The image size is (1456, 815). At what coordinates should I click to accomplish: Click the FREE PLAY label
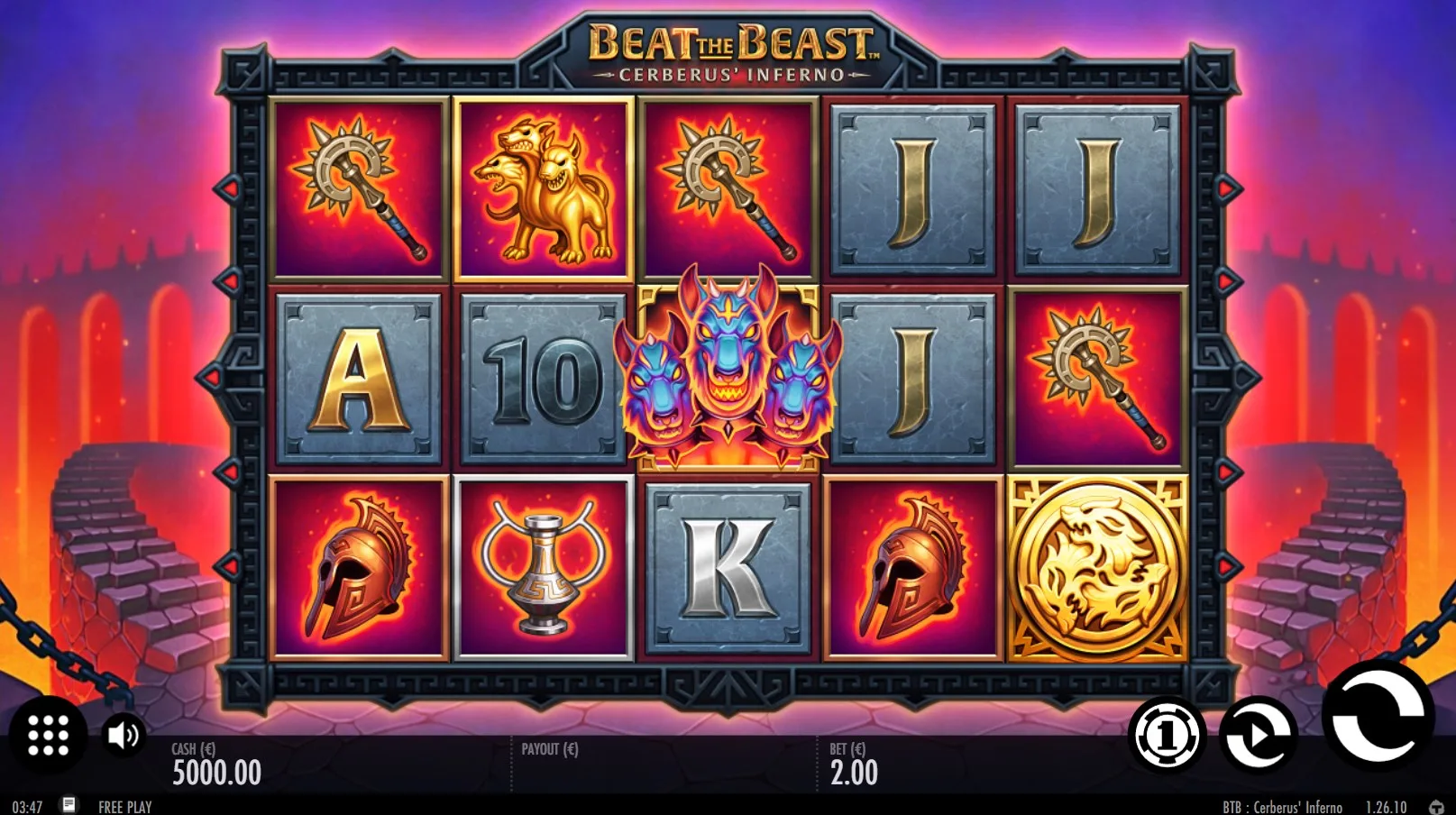pyautogui.click(x=125, y=806)
